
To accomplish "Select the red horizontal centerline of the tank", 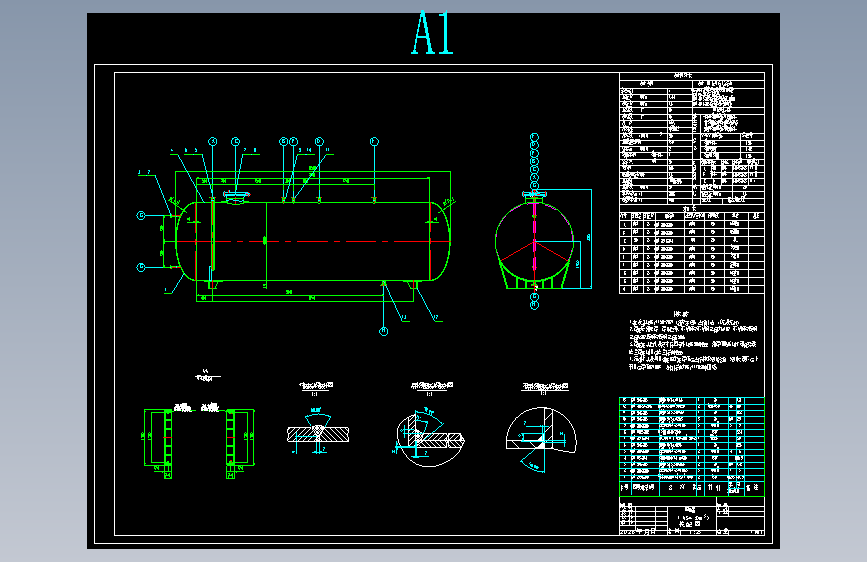I will point(313,242).
